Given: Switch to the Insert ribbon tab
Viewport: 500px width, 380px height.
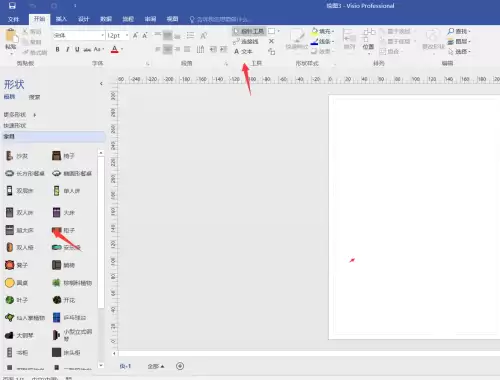Looking at the screenshot, I should [61, 19].
